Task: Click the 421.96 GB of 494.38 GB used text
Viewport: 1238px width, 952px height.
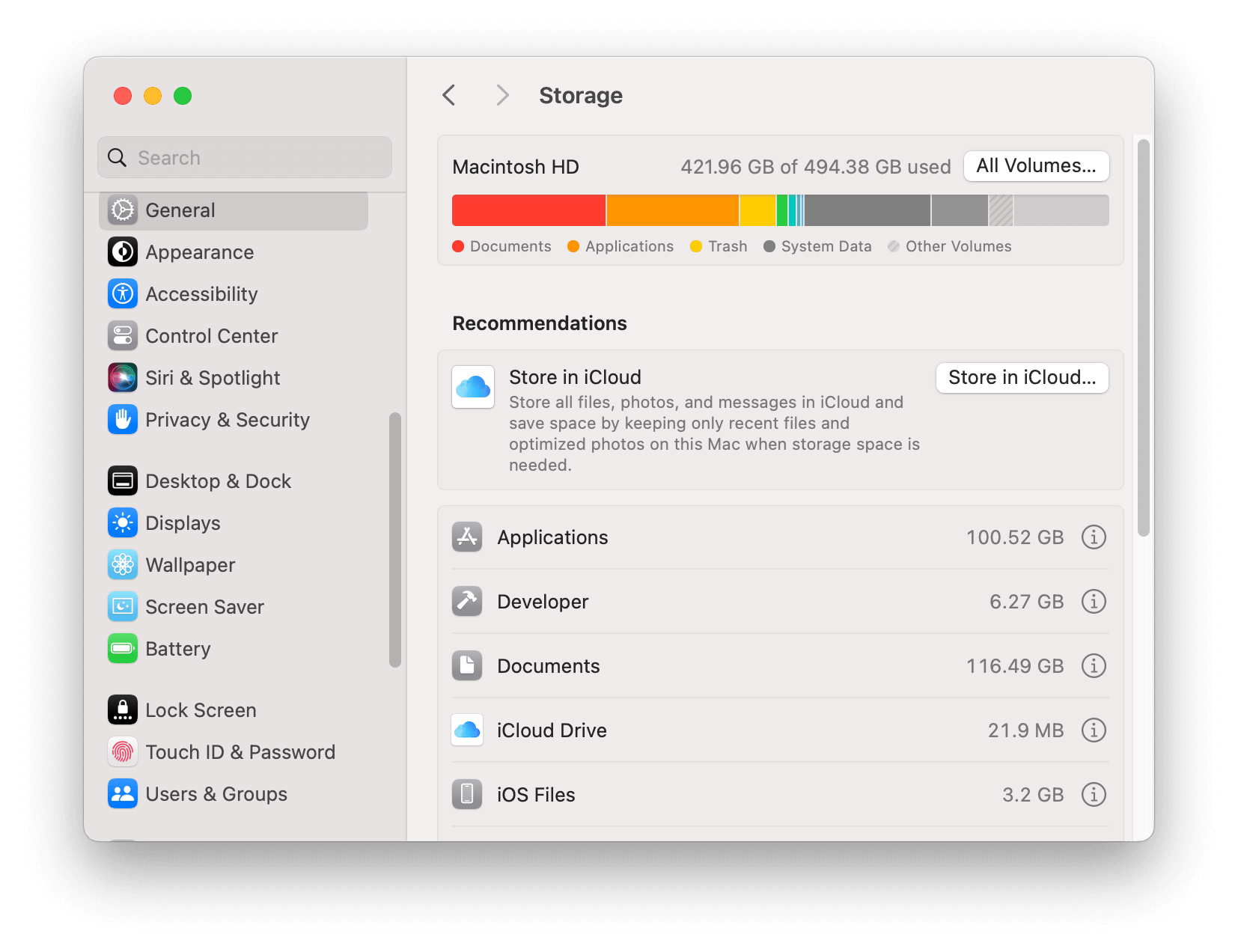Action: coord(815,167)
